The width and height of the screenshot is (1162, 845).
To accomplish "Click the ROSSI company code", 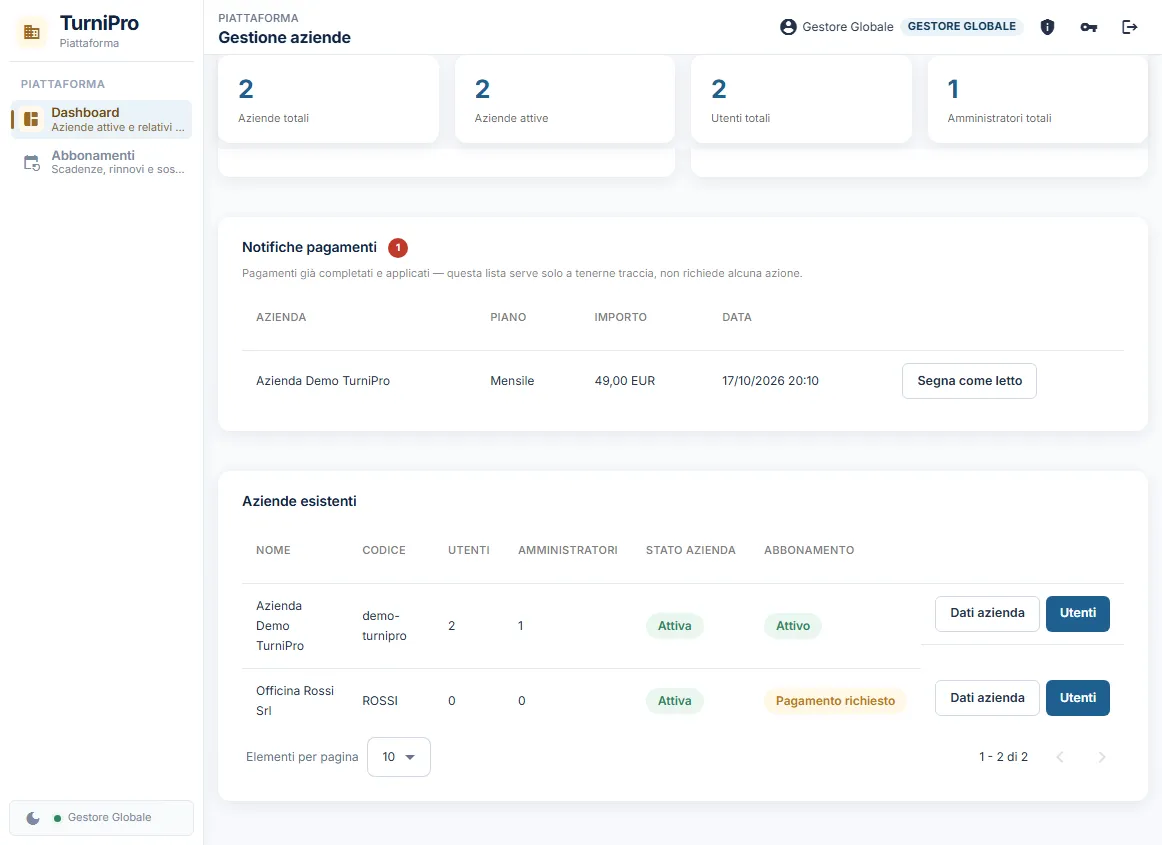I will pos(380,701).
